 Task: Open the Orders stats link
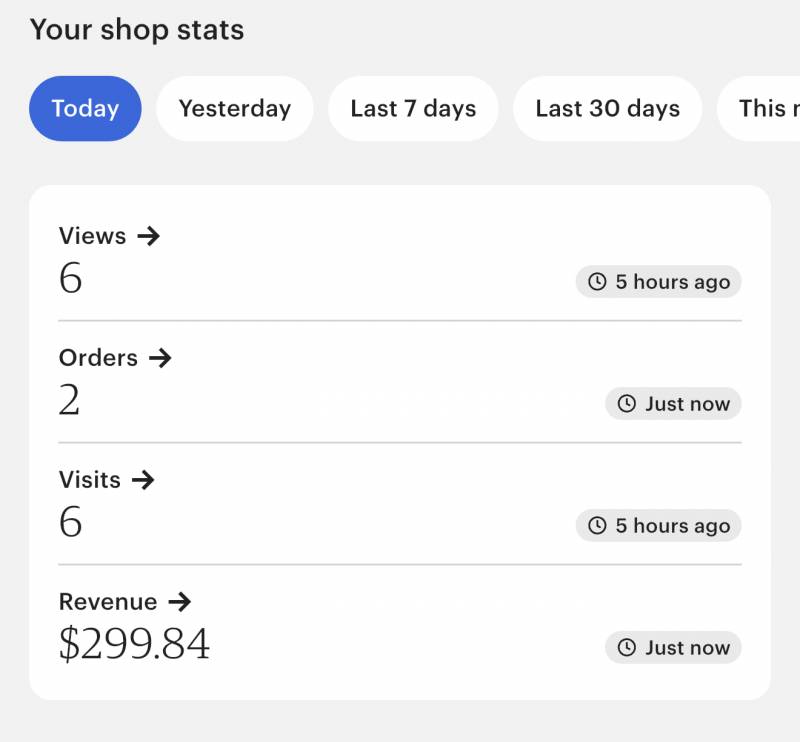coord(115,358)
